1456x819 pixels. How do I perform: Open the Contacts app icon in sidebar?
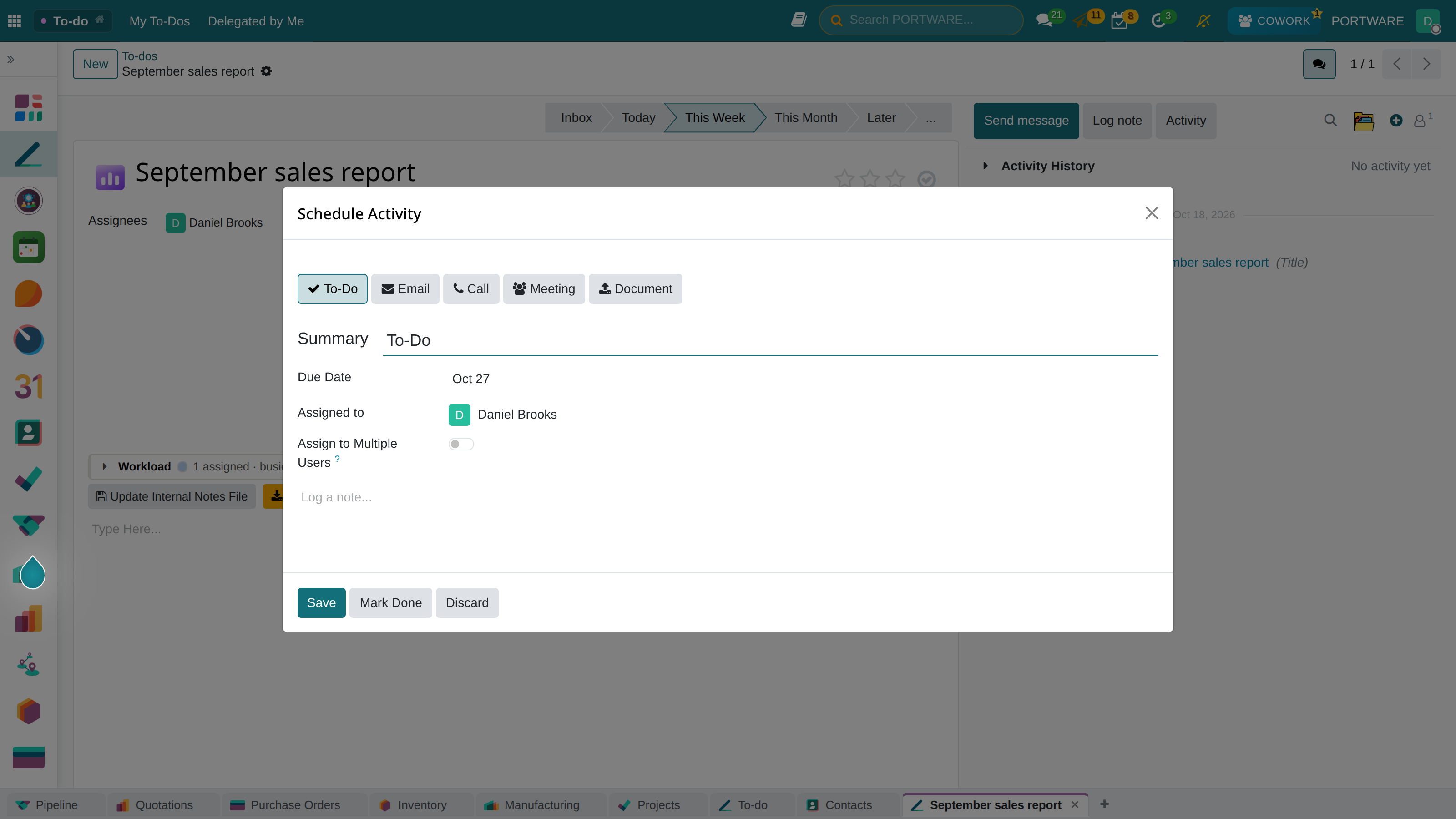(28, 433)
